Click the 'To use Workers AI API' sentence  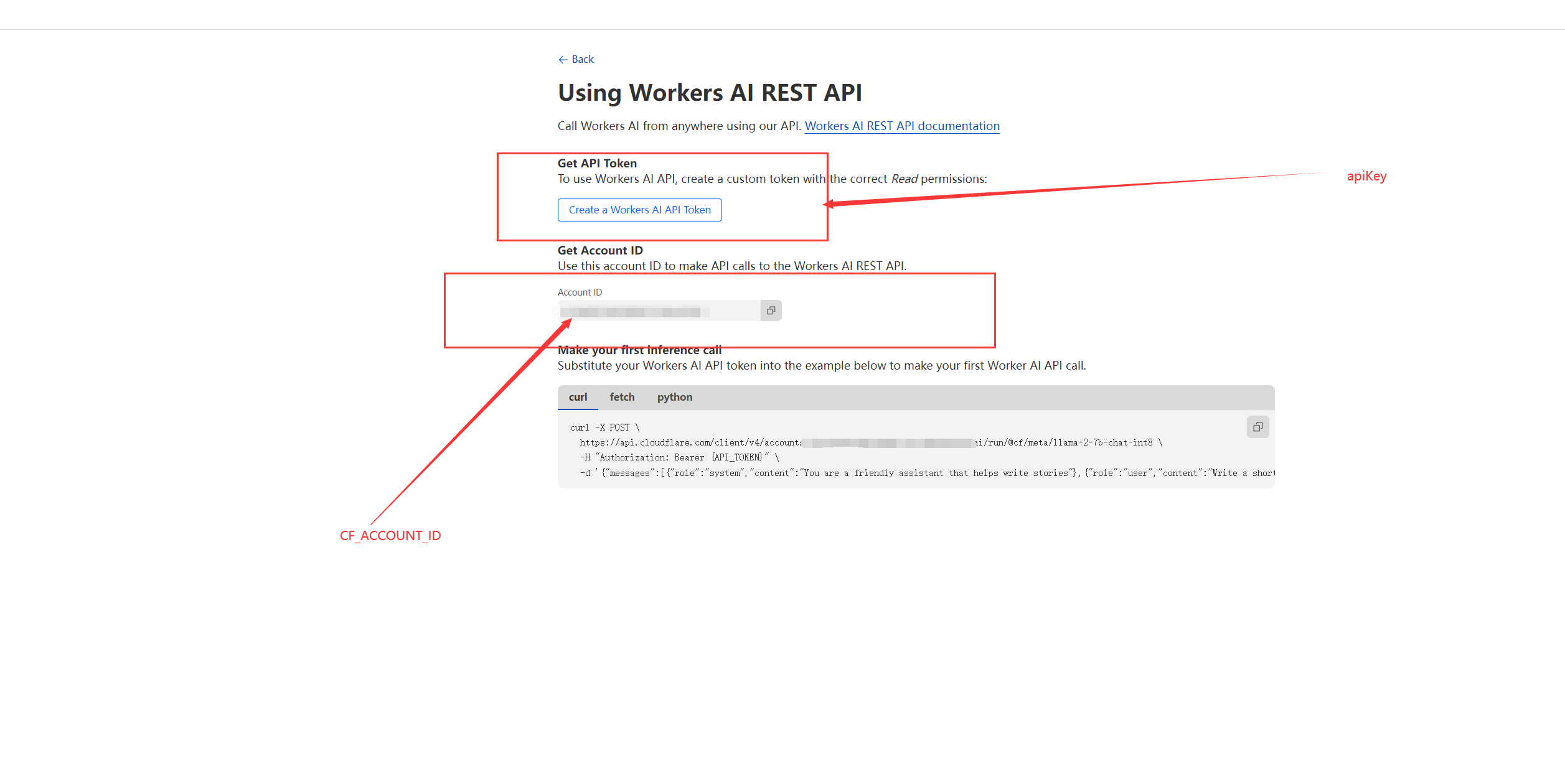tap(772, 179)
